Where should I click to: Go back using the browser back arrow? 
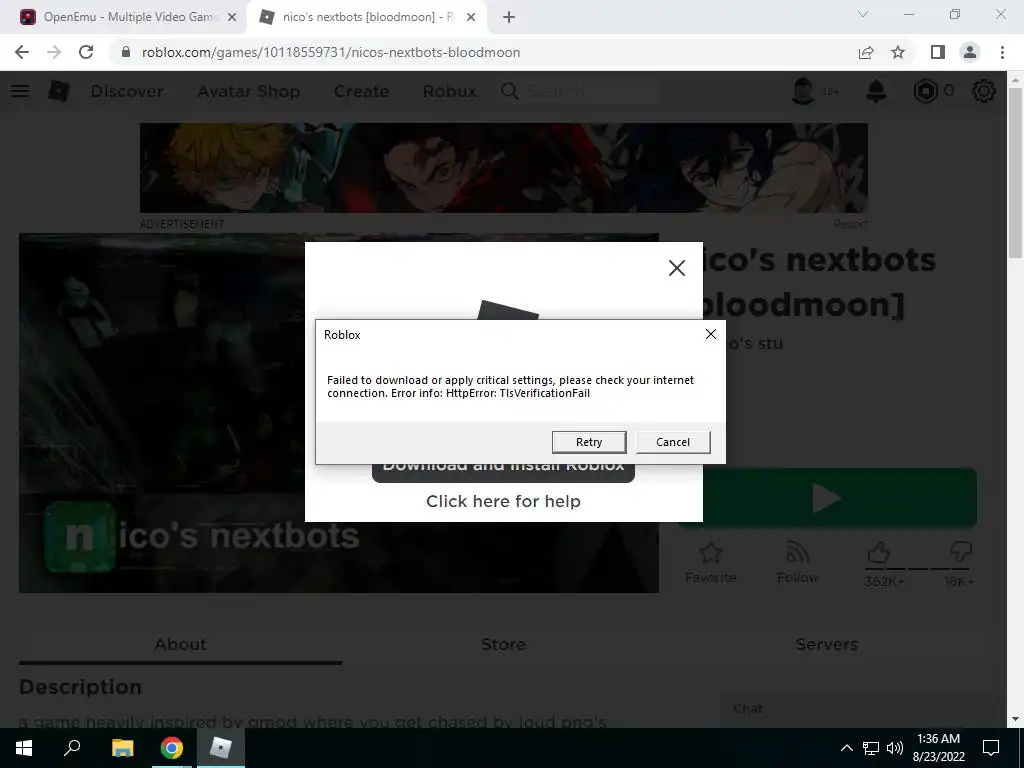click(22, 52)
